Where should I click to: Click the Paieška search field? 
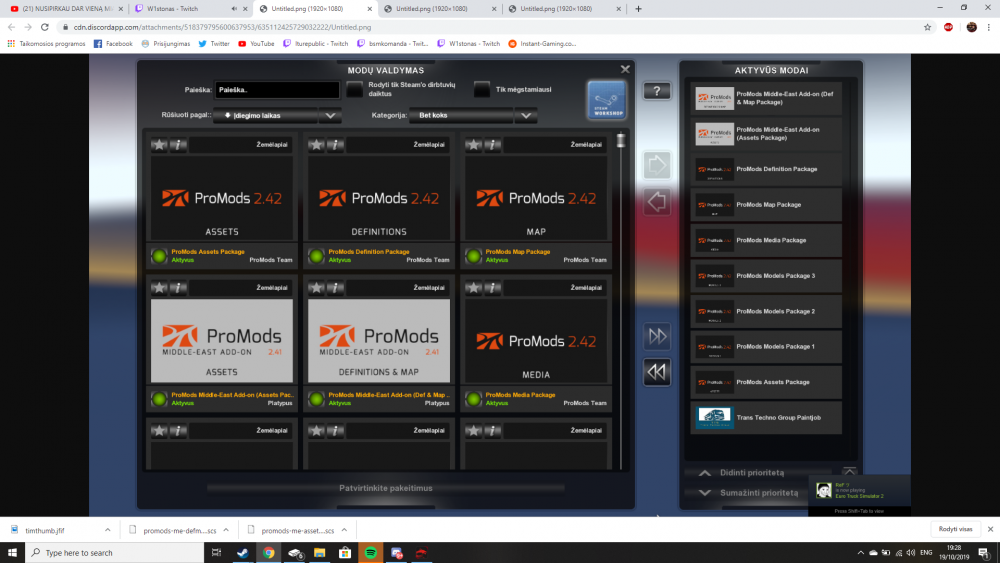click(277, 90)
